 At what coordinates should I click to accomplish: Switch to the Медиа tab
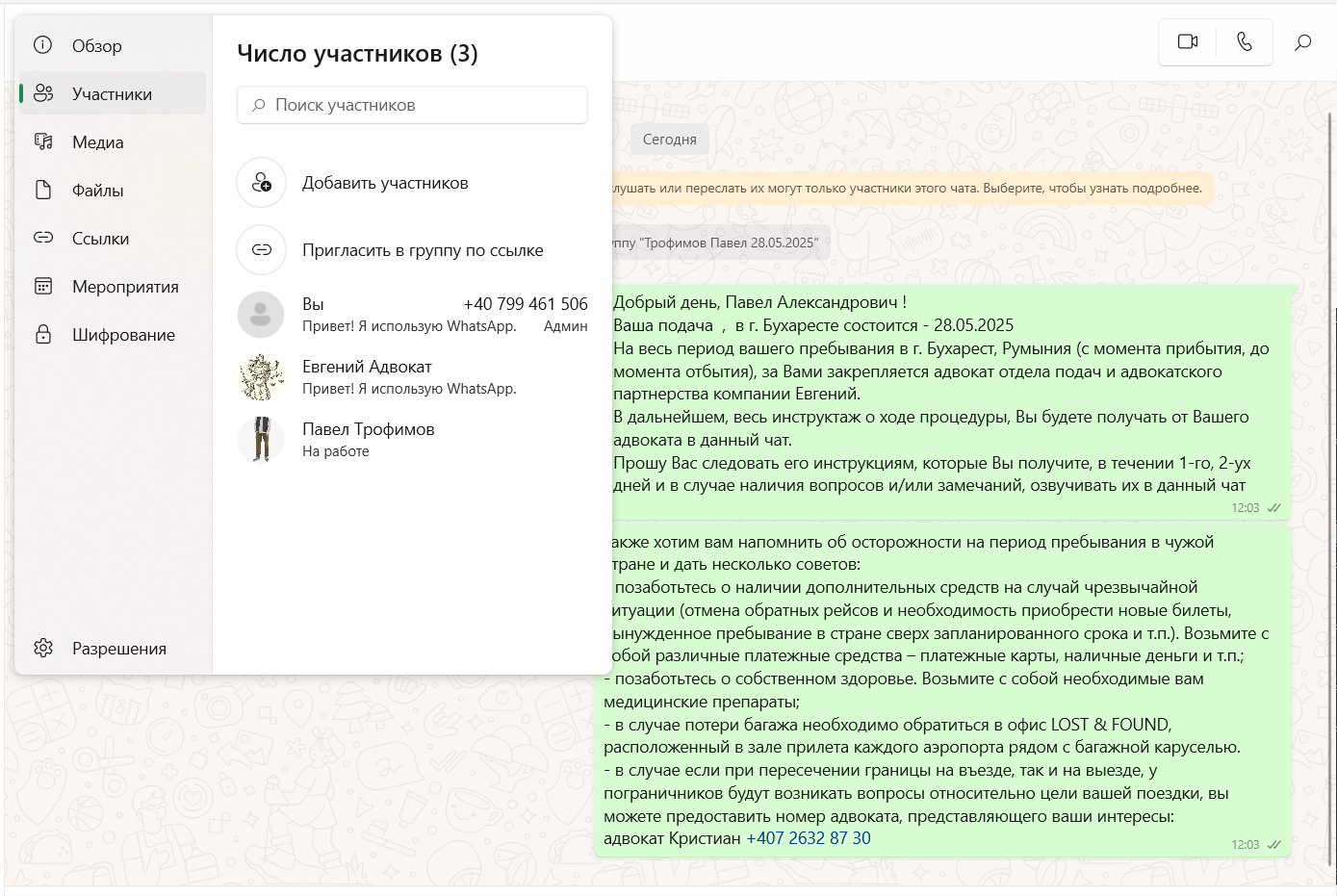[x=113, y=141]
